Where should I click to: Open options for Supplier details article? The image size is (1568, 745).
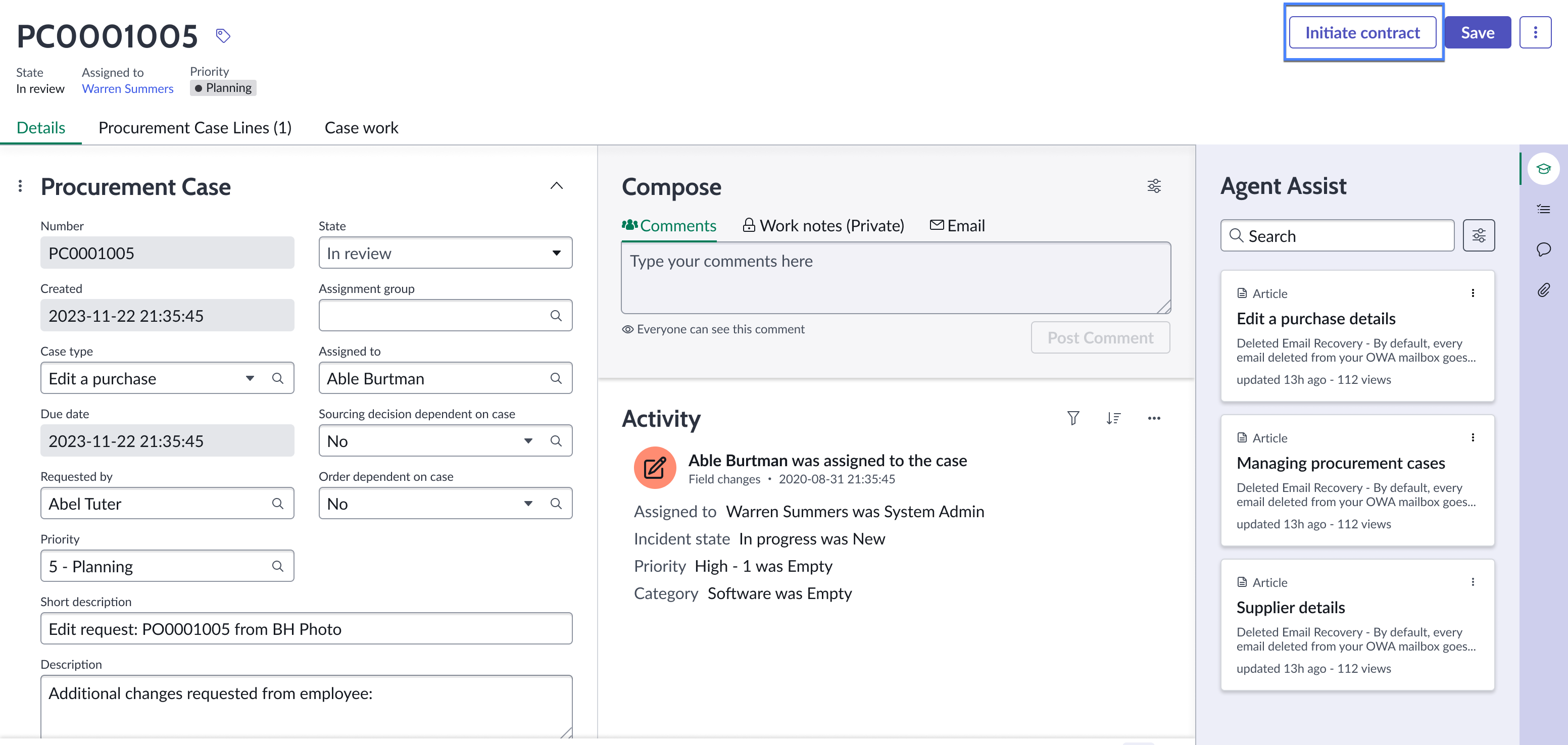tap(1473, 582)
